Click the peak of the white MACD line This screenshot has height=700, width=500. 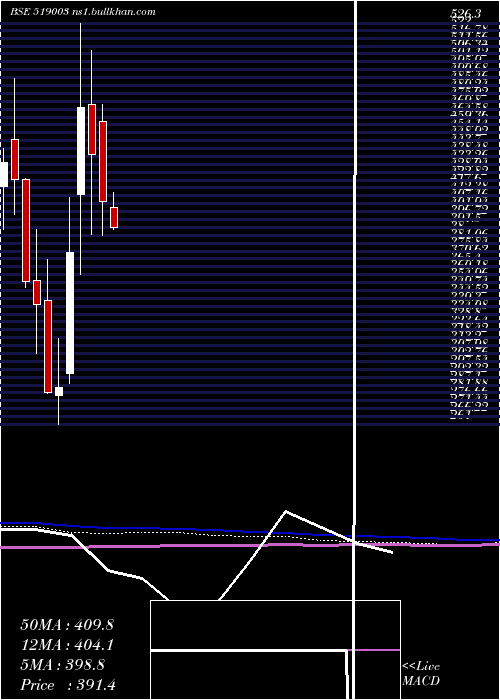[285, 511]
